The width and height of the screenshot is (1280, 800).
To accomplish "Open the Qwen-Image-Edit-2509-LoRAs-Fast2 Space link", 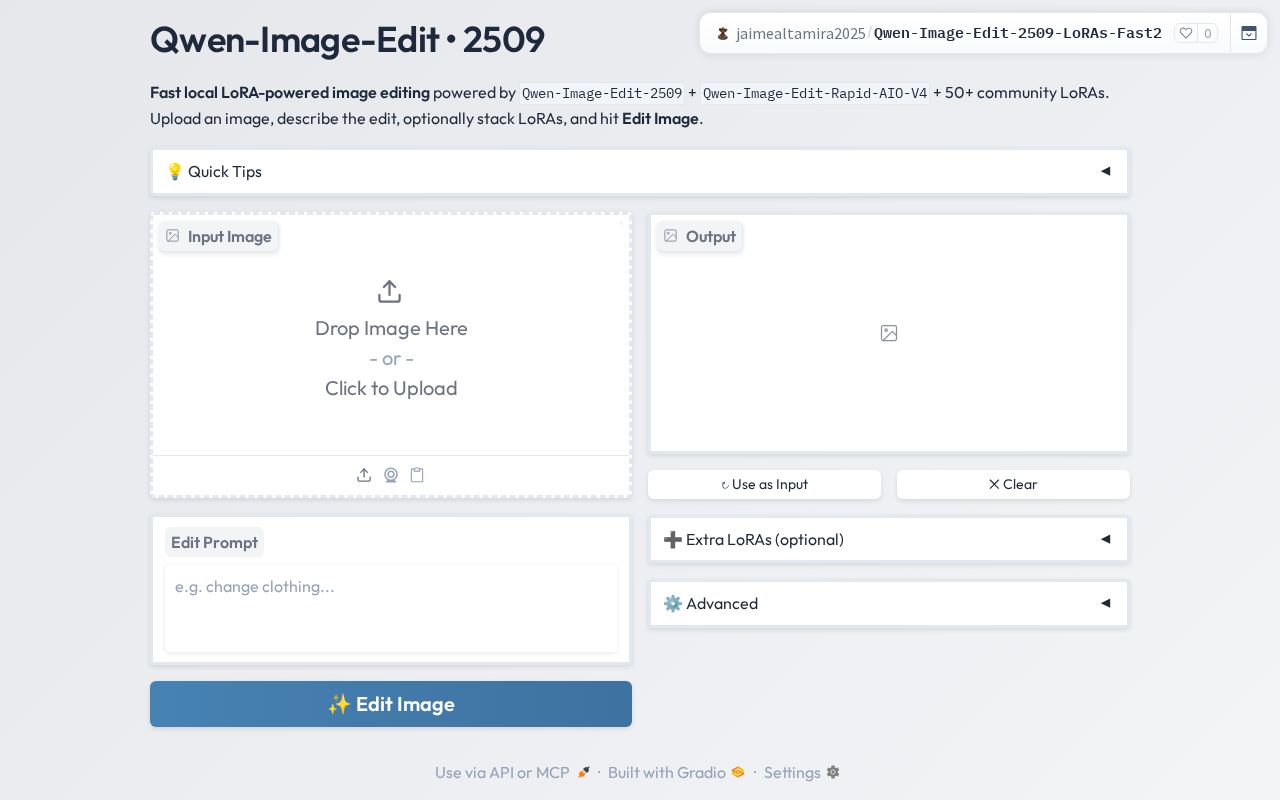I will tap(1018, 33).
